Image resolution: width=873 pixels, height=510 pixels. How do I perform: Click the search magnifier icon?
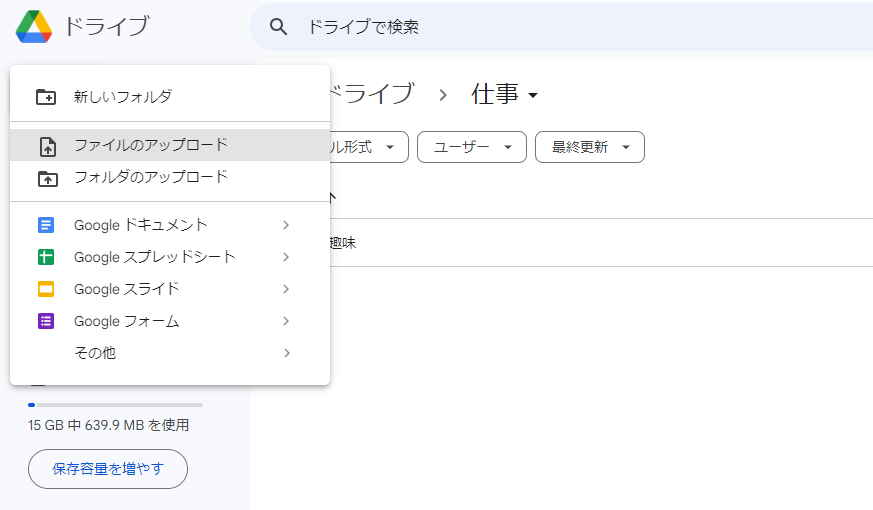tap(278, 27)
